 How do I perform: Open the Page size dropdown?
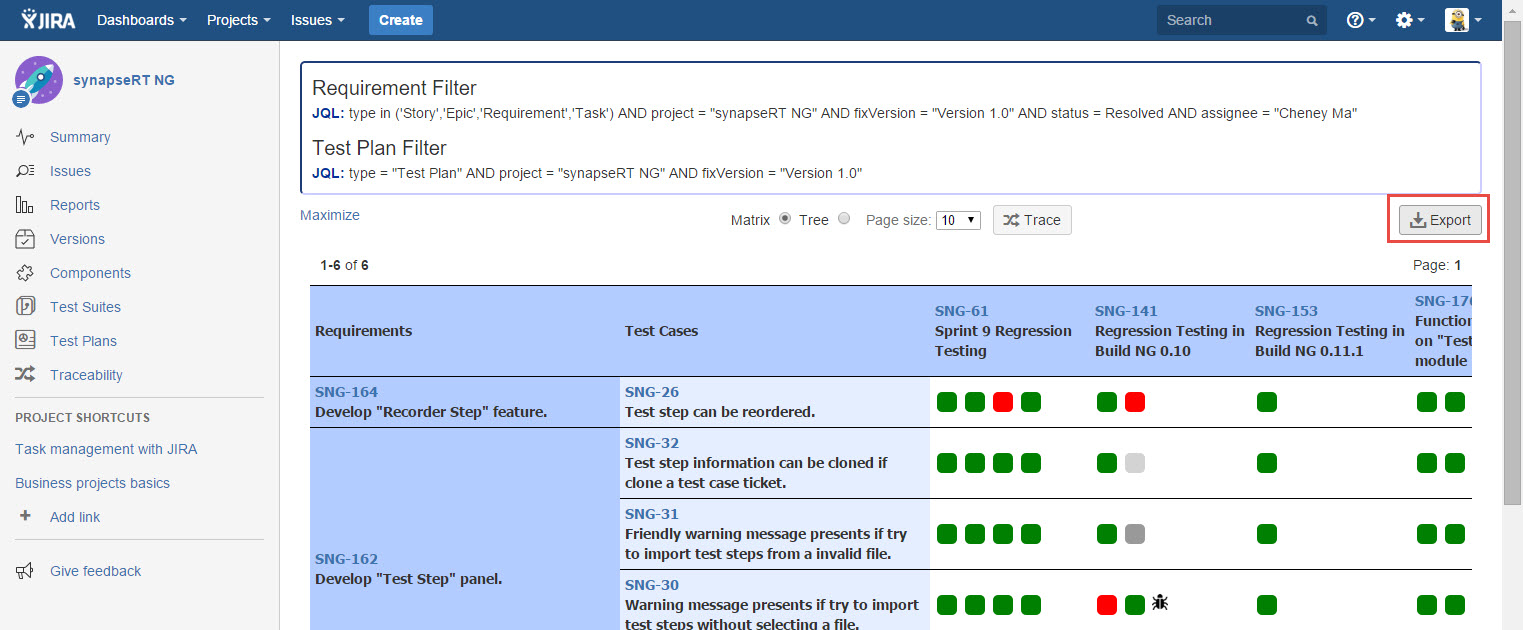click(958, 220)
